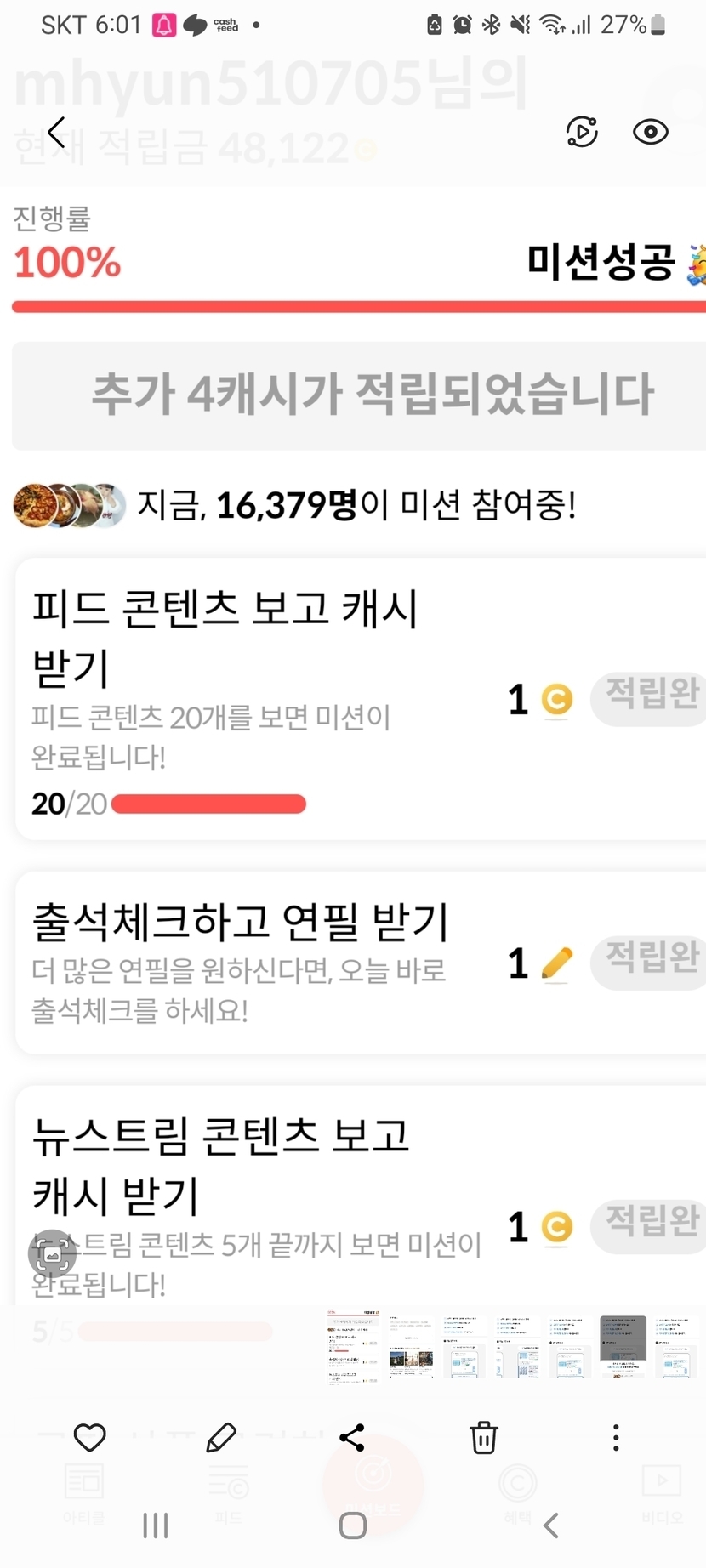Delete the image with the trash icon
This screenshot has width=706, height=1568.
484,1437
